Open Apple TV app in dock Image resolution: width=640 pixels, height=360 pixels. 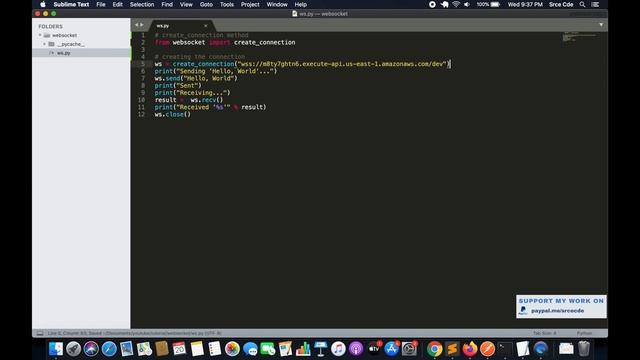point(374,349)
